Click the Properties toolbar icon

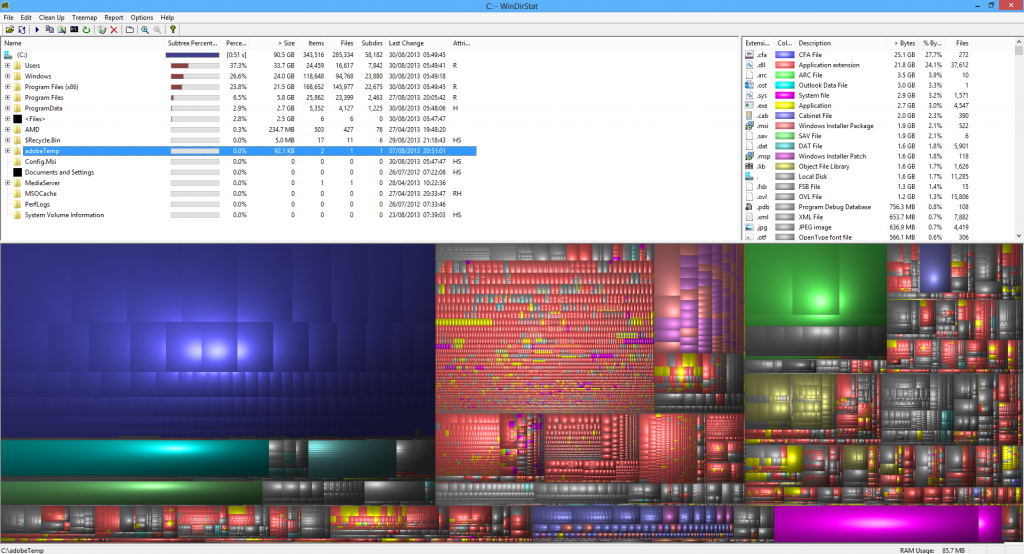point(130,29)
